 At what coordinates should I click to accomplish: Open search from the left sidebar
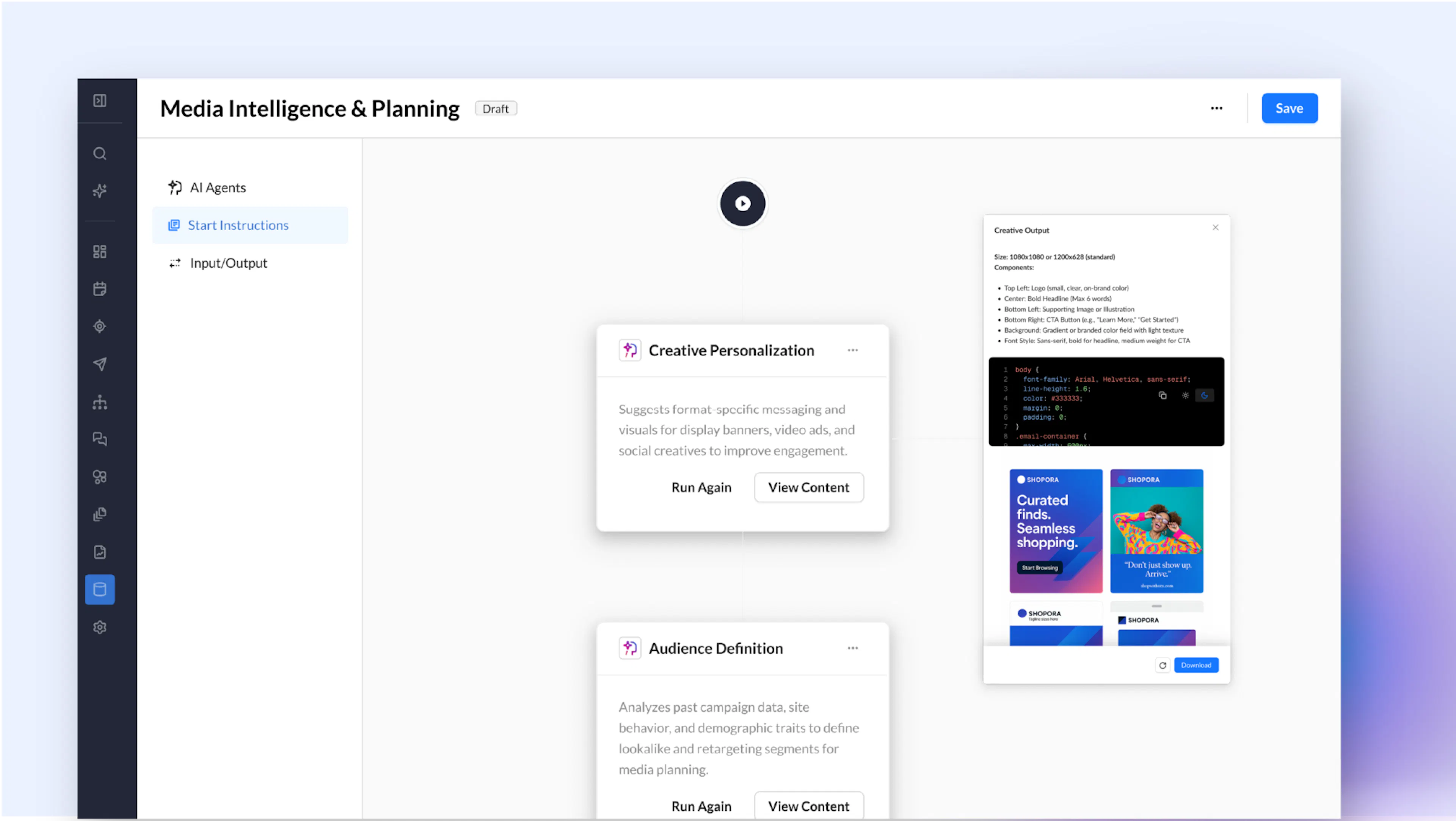point(99,154)
